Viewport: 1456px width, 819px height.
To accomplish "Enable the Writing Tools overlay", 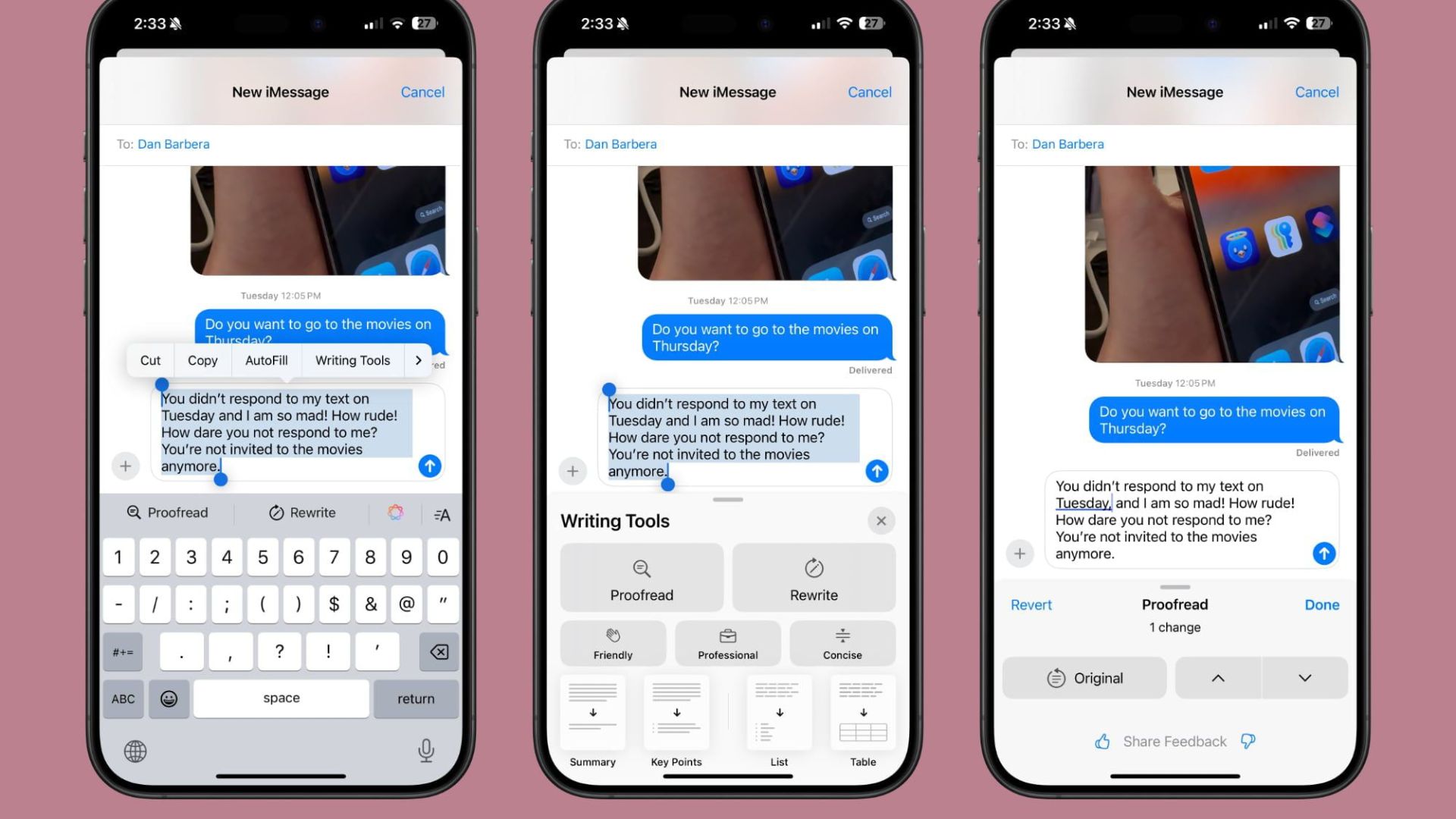I will pyautogui.click(x=352, y=360).
